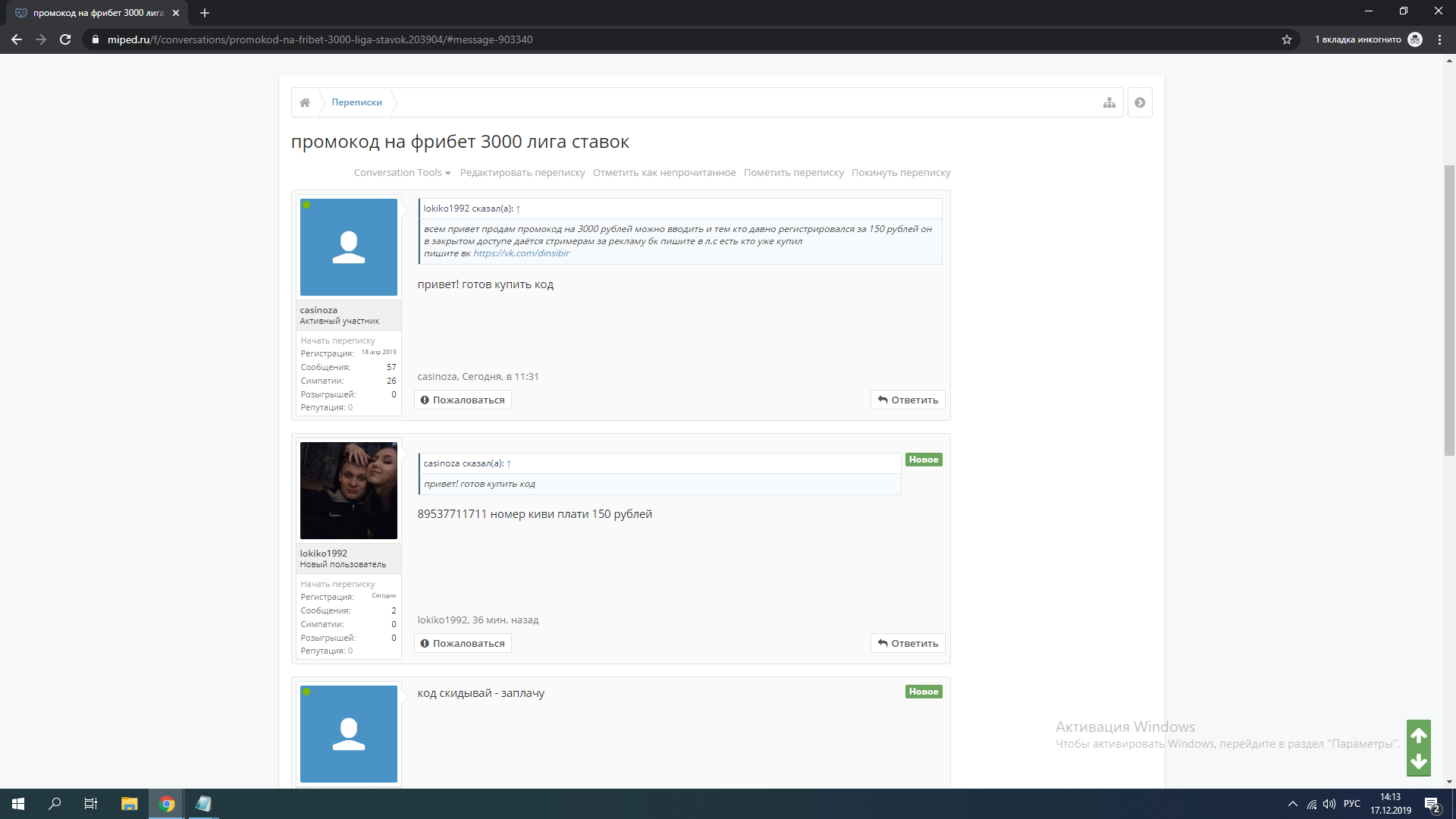
Task: Open the volume control in system tray
Action: 1329,804
